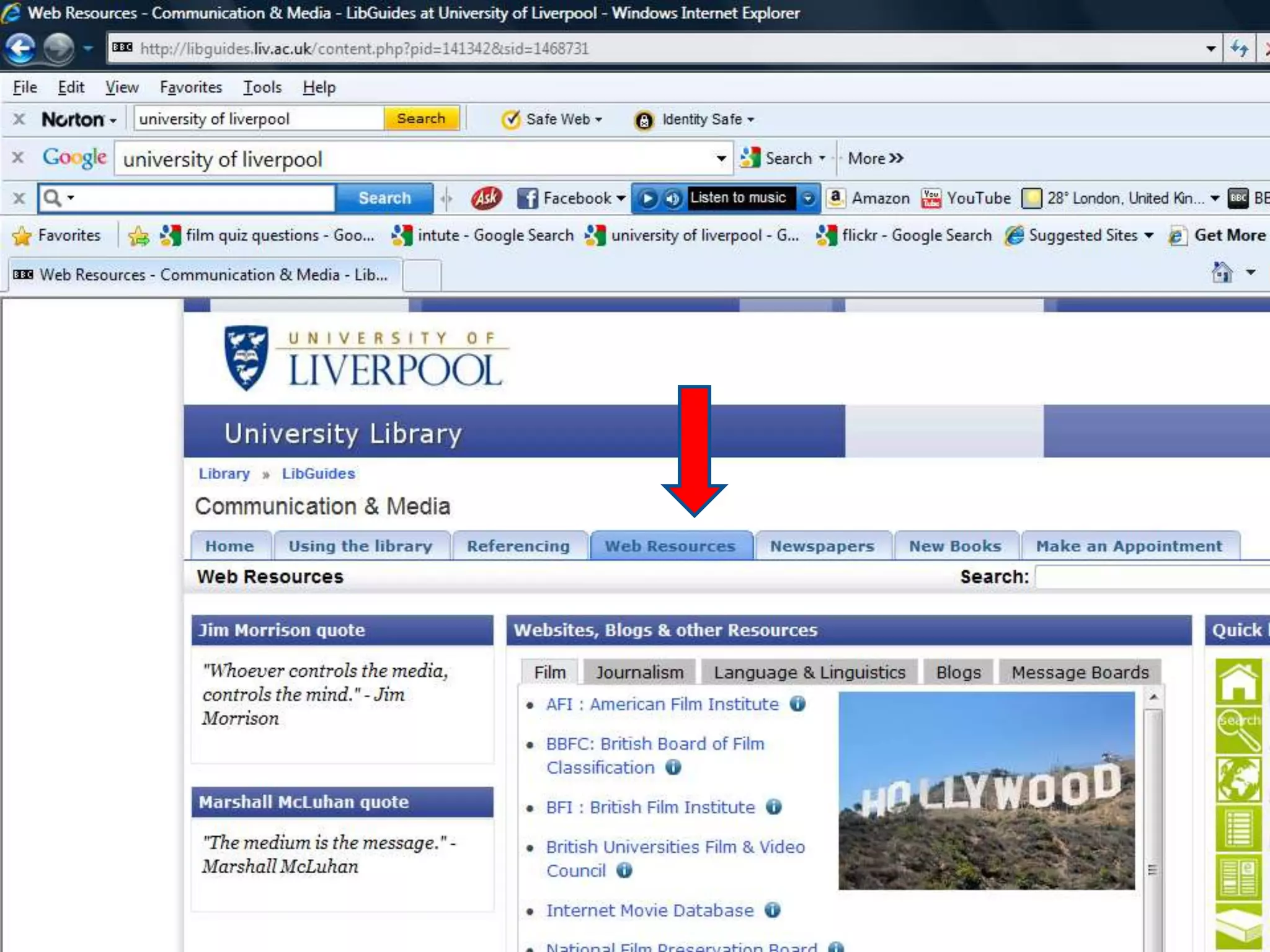Click the Home icon in Quick links sidebar
Screen dimensions: 1270x952
click(x=1238, y=681)
